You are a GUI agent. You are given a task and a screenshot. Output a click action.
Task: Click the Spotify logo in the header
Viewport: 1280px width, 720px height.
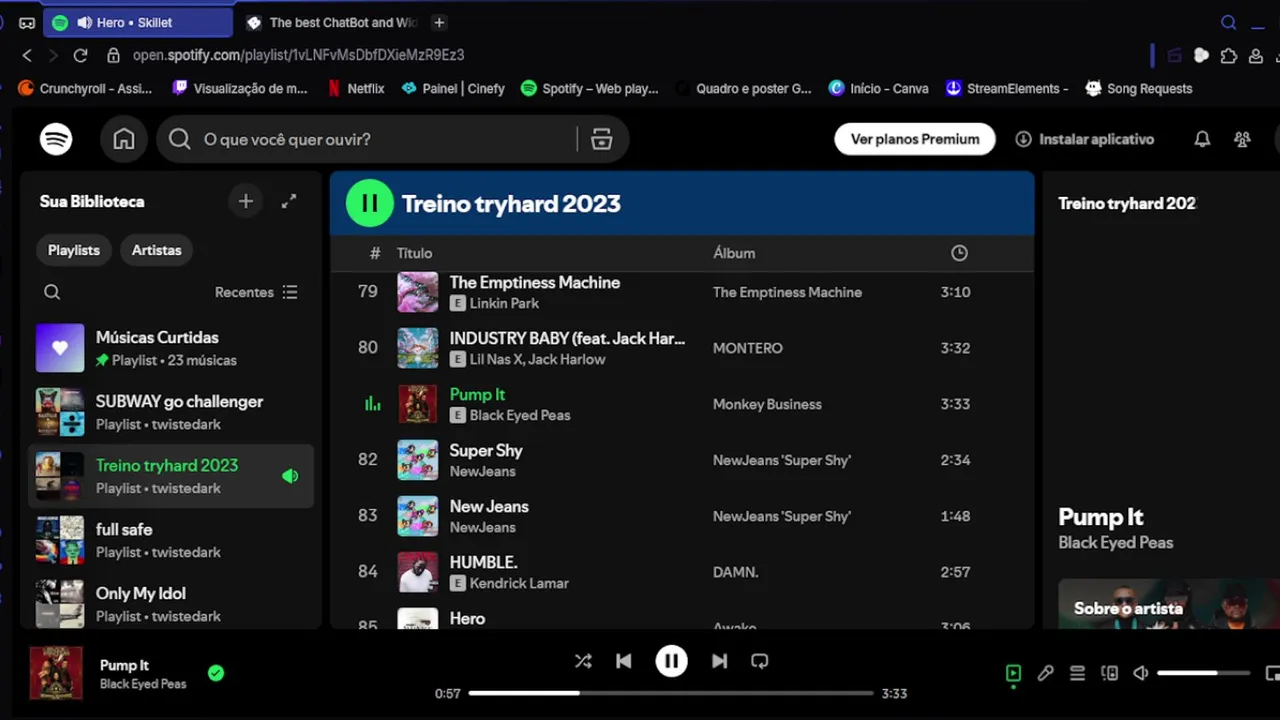(x=56, y=139)
